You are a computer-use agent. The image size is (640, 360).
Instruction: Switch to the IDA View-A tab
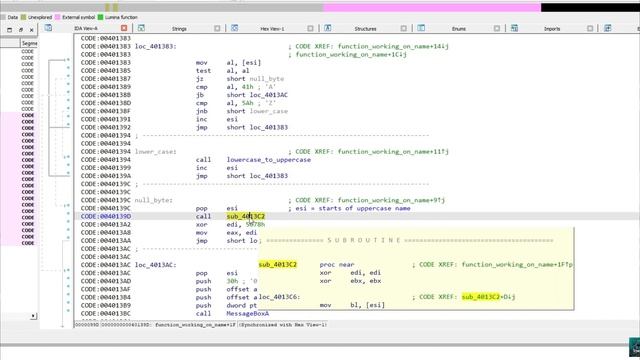(x=86, y=29)
